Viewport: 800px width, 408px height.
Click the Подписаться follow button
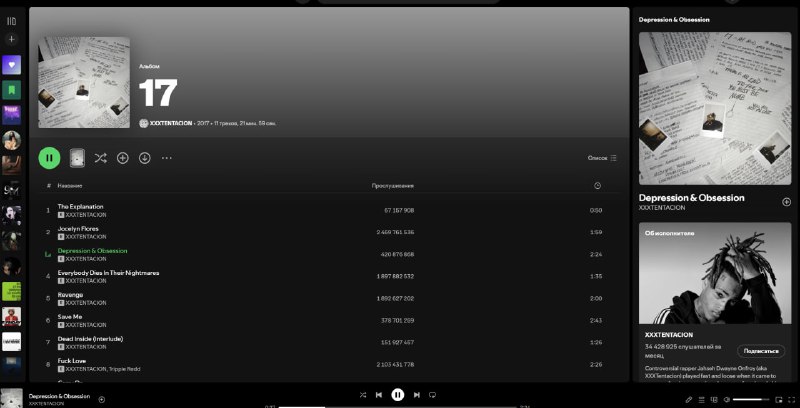point(760,351)
